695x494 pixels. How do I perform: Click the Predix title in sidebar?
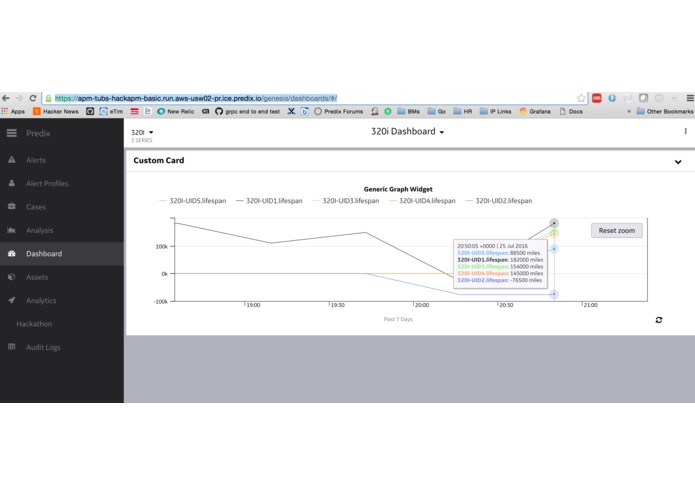coord(38,133)
